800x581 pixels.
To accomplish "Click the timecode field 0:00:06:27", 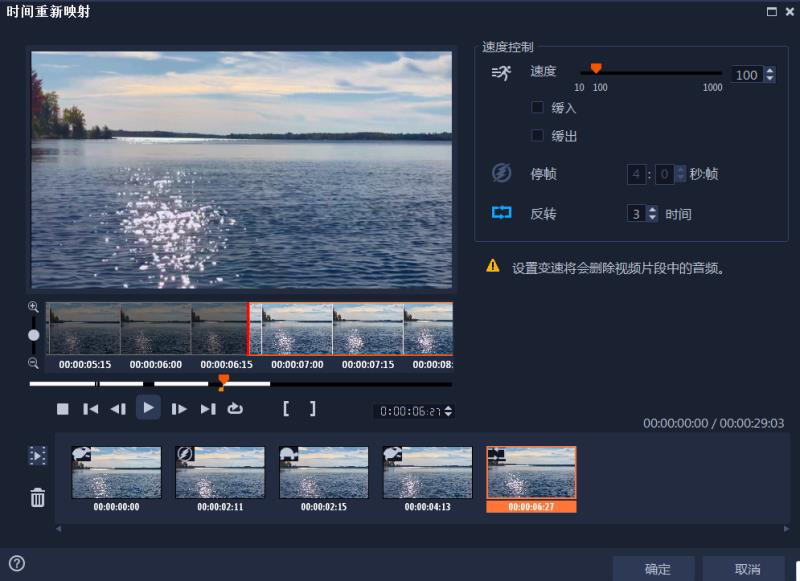I will (410, 411).
